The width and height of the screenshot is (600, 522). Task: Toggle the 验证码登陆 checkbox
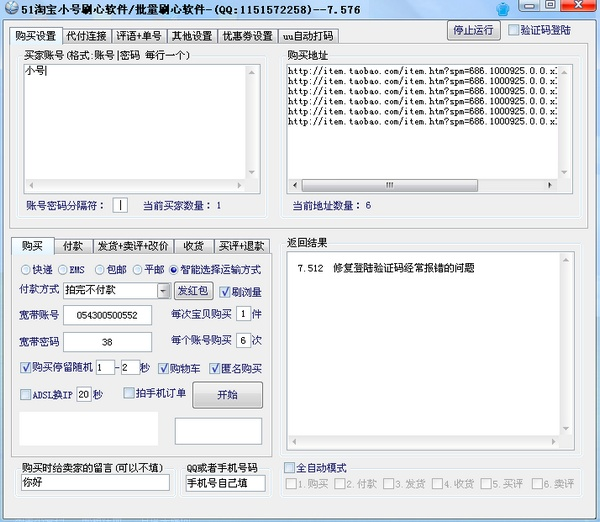click(513, 30)
